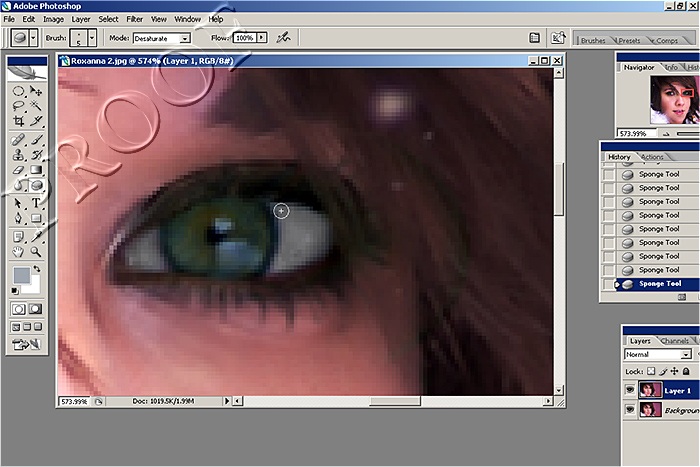The width and height of the screenshot is (700, 467).
Task: Select the Path Selection arrow tool
Action: (18, 204)
